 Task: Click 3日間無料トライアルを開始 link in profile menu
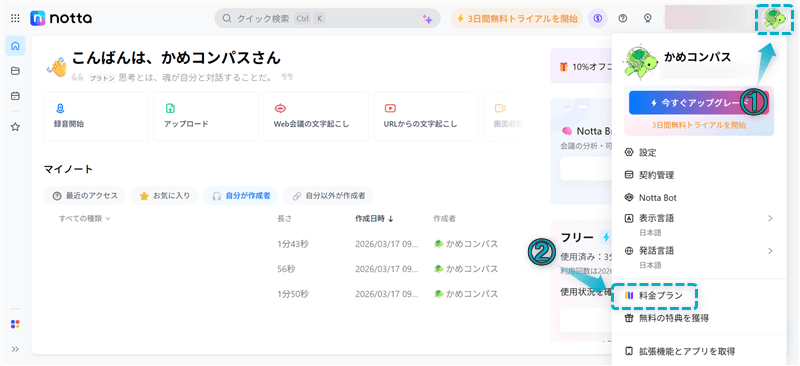tap(698, 125)
